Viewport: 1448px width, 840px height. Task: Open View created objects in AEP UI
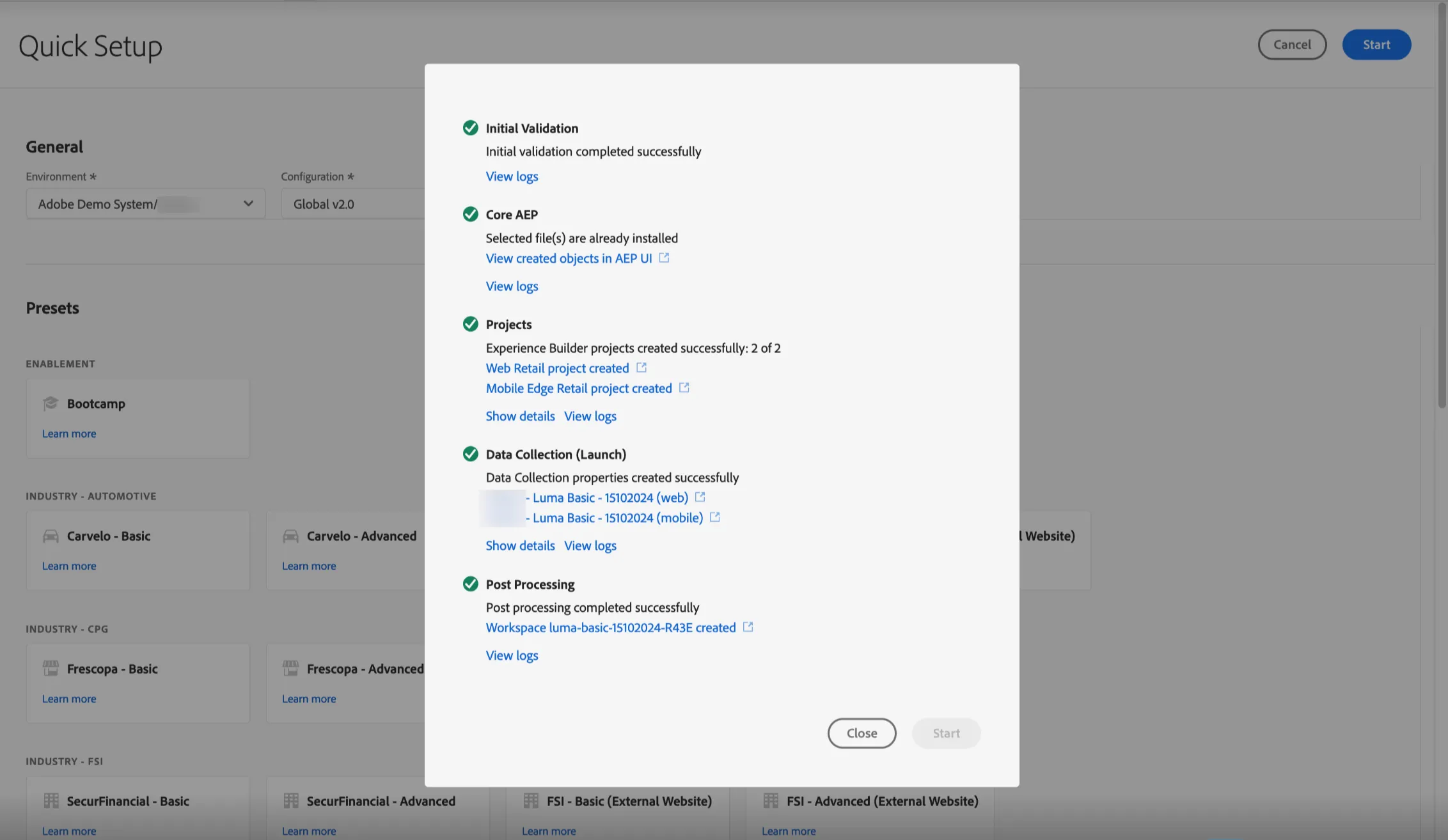[x=569, y=258]
